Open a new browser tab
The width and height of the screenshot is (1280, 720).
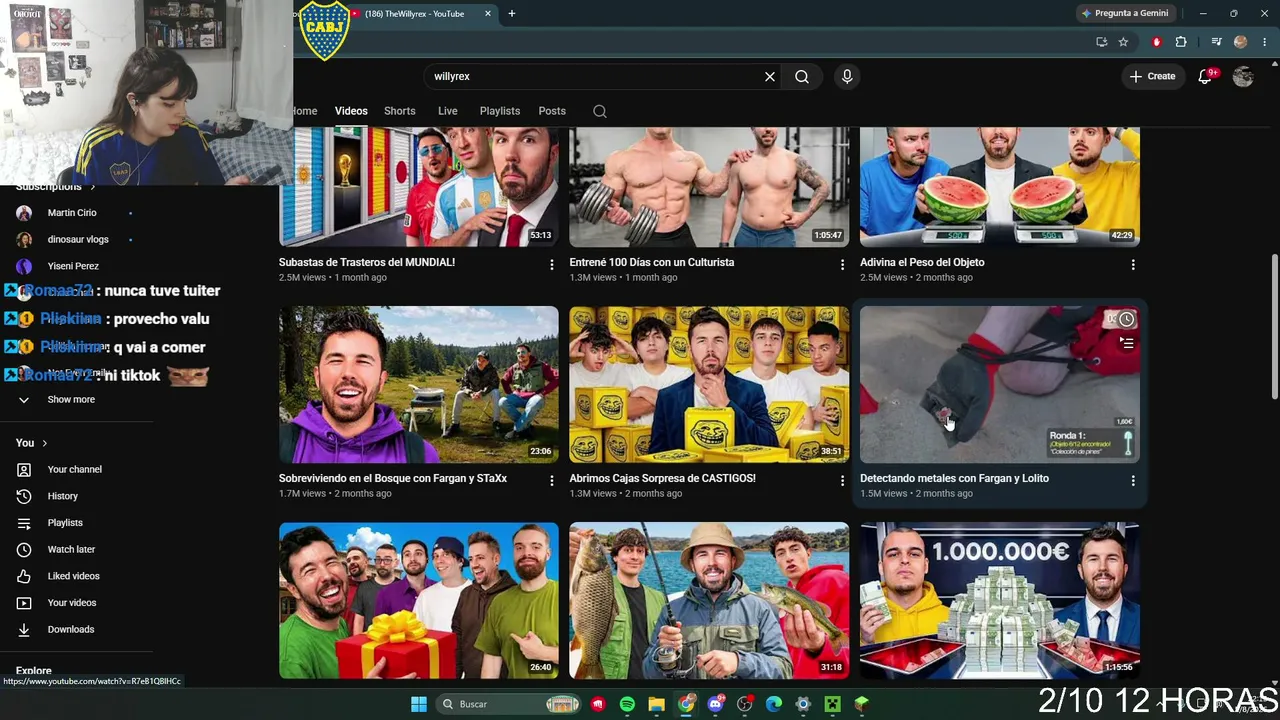pos(512,14)
